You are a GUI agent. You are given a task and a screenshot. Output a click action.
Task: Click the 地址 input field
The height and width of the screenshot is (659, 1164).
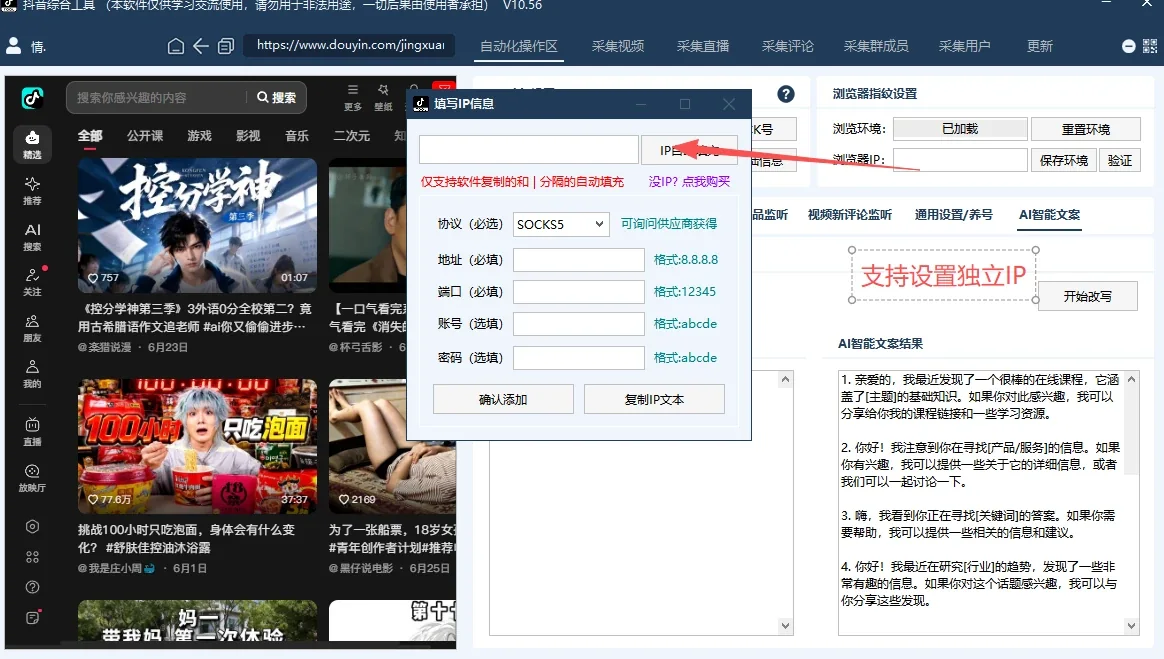[578, 260]
